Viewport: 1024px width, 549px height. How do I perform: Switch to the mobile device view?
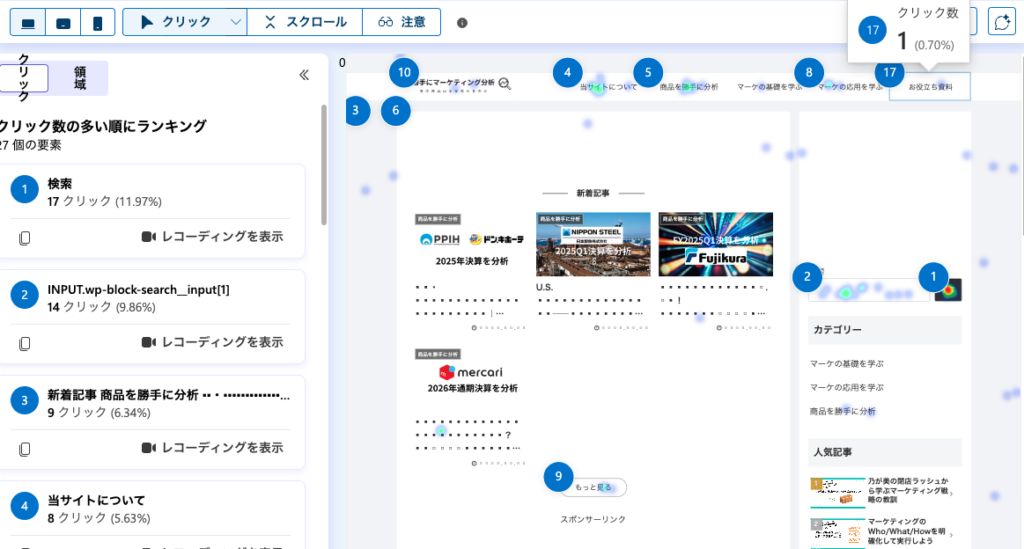(x=97, y=22)
